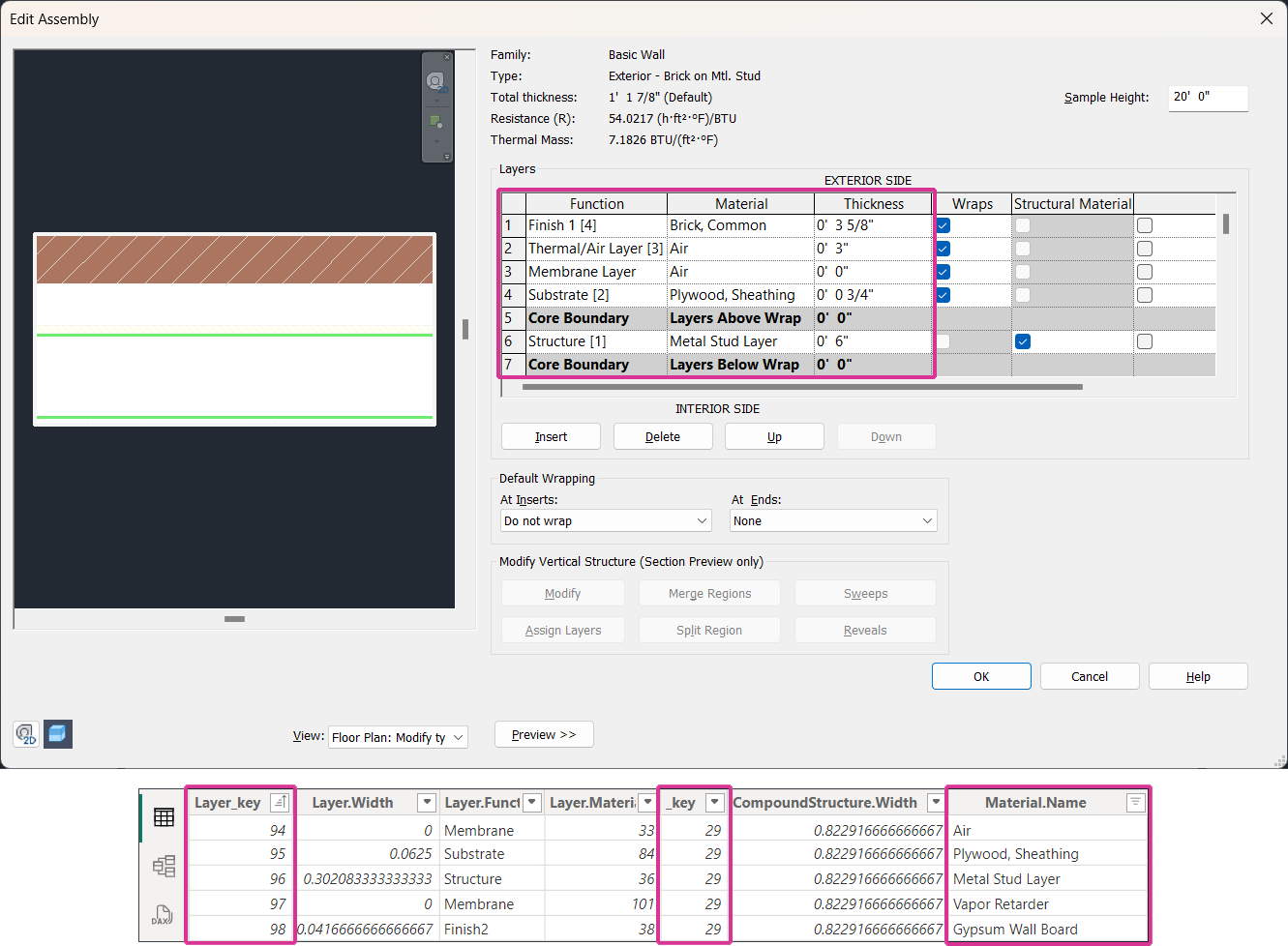
Task: Open the model view icon in the sidebar
Action: [x=164, y=866]
